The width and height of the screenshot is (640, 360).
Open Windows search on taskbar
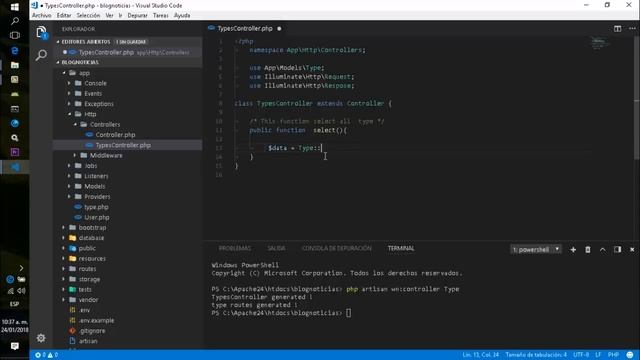(15, 21)
